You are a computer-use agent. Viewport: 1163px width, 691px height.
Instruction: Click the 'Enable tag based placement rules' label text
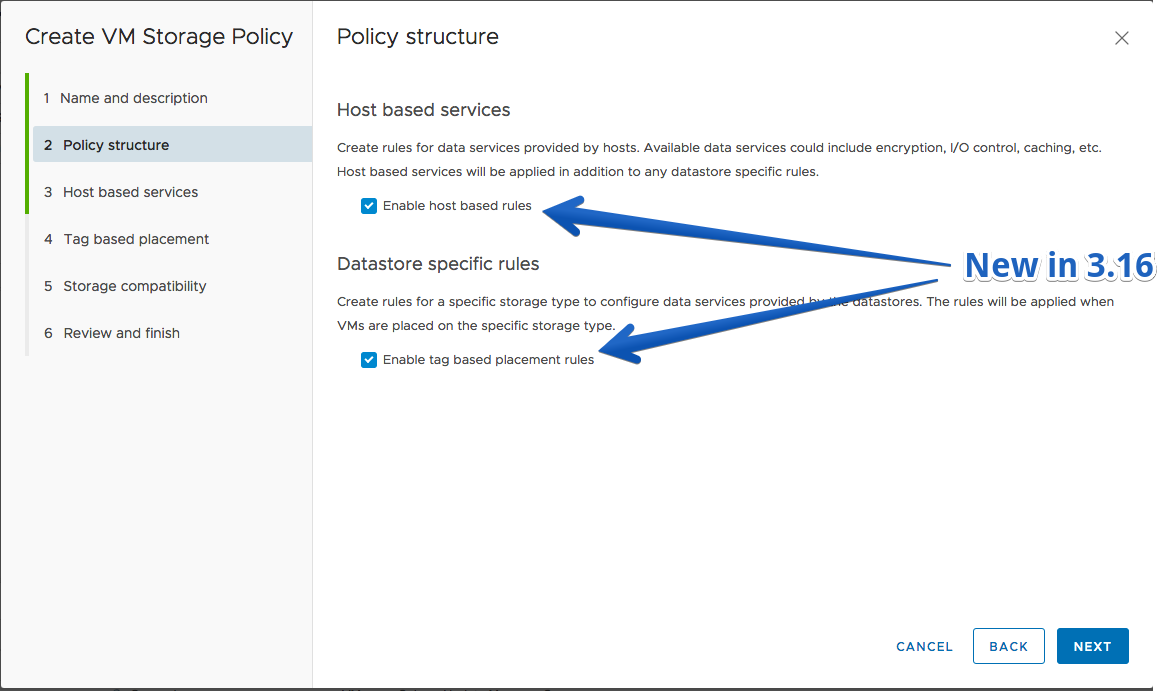[x=488, y=360]
